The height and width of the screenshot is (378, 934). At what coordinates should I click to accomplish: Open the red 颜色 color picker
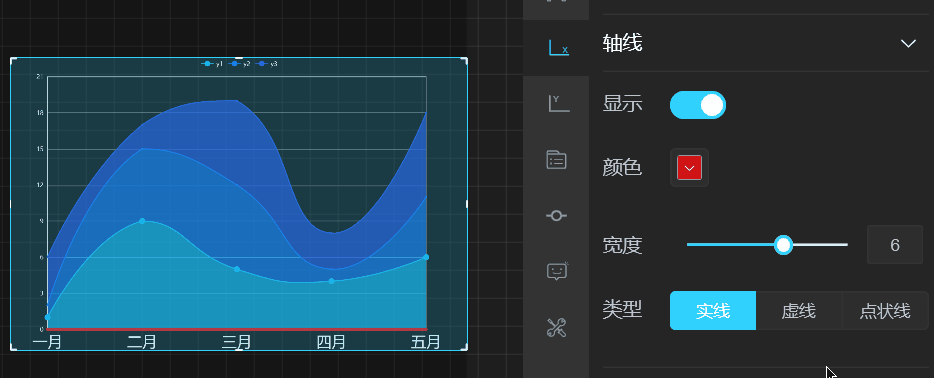click(x=689, y=168)
